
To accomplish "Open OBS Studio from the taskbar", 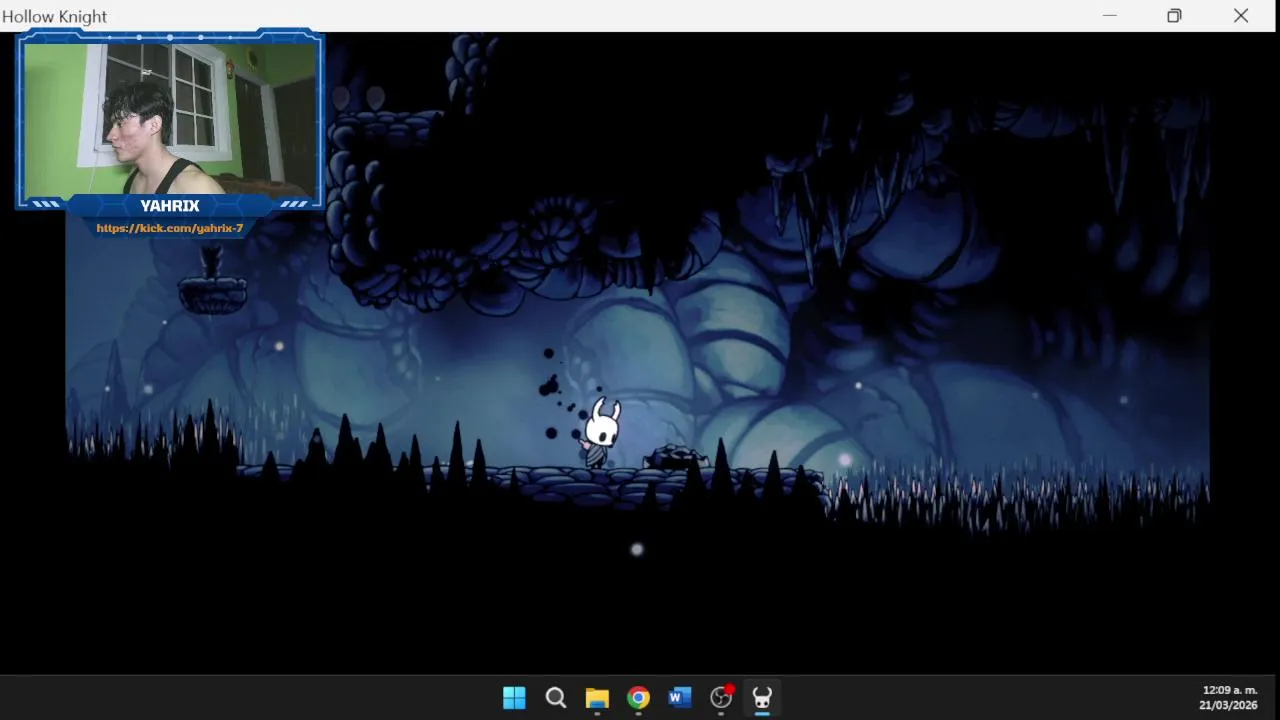I will [x=721, y=697].
